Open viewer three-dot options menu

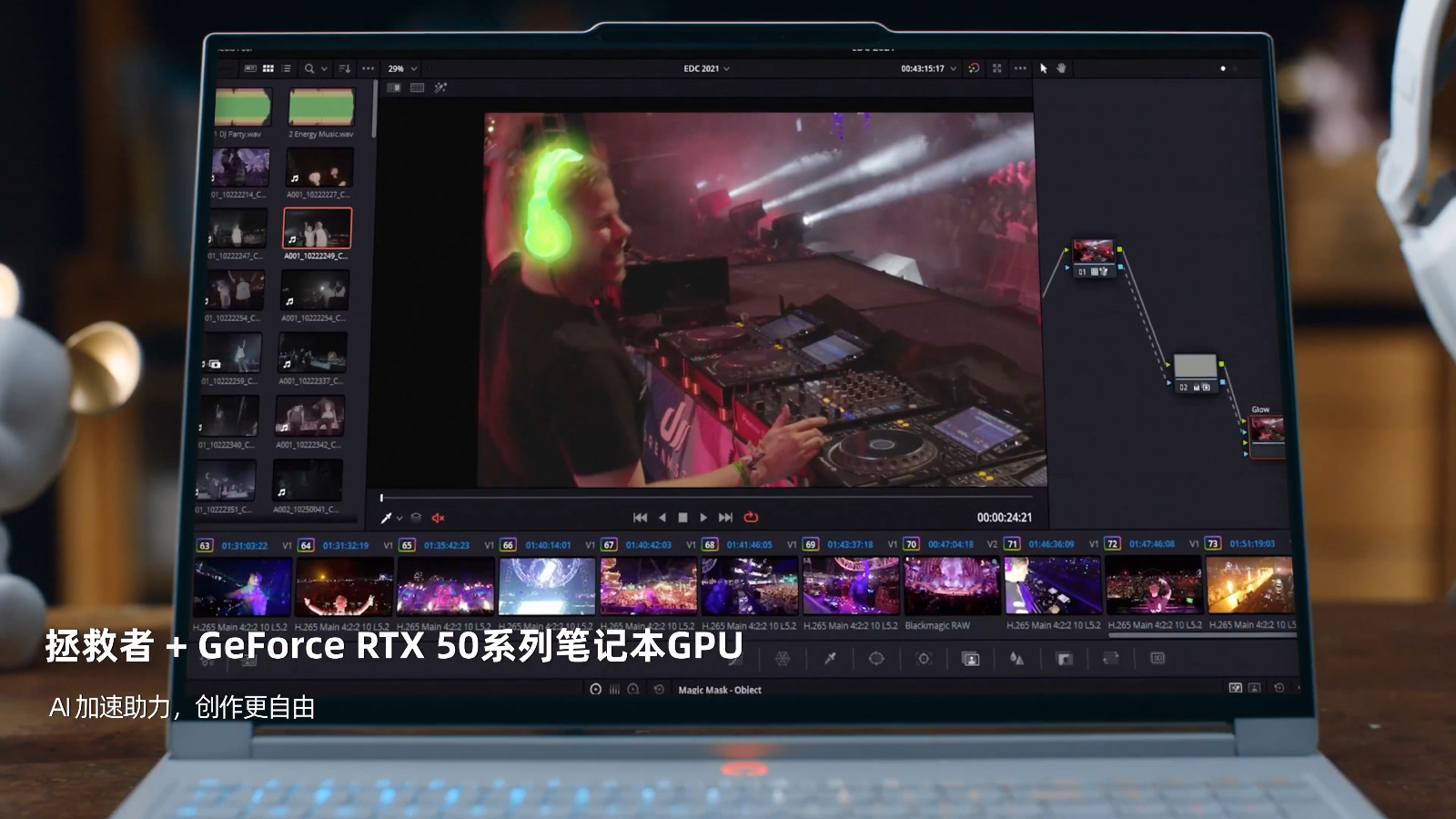[x=1020, y=68]
